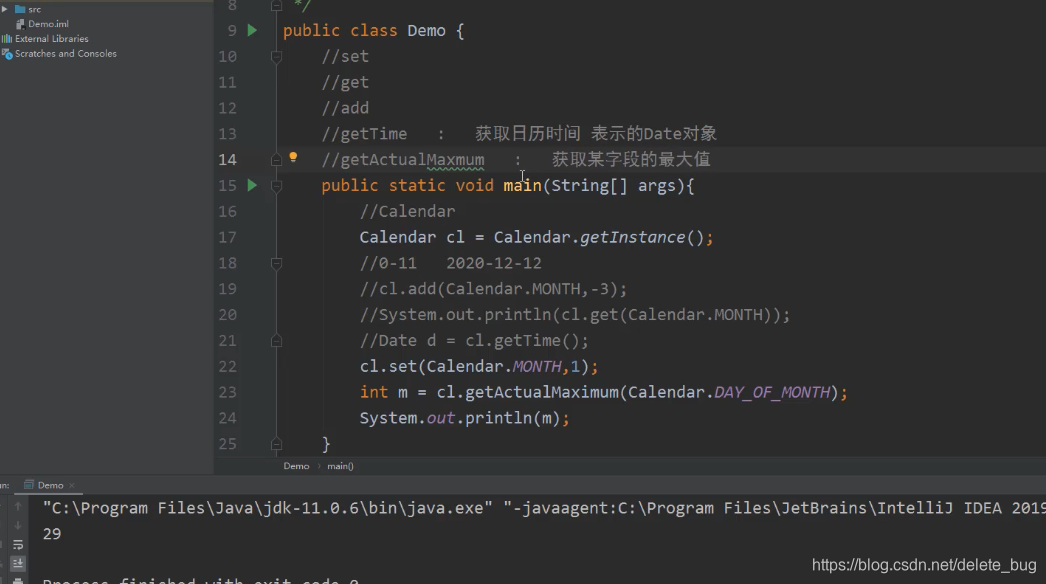Click the '//Calendar' comment on line 16
Image resolution: width=1046 pixels, height=584 pixels.
pos(408,212)
